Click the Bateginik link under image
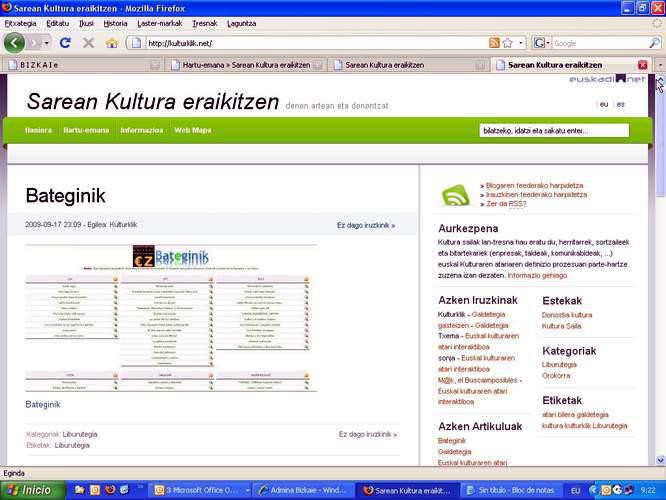 pyautogui.click(x=43, y=404)
